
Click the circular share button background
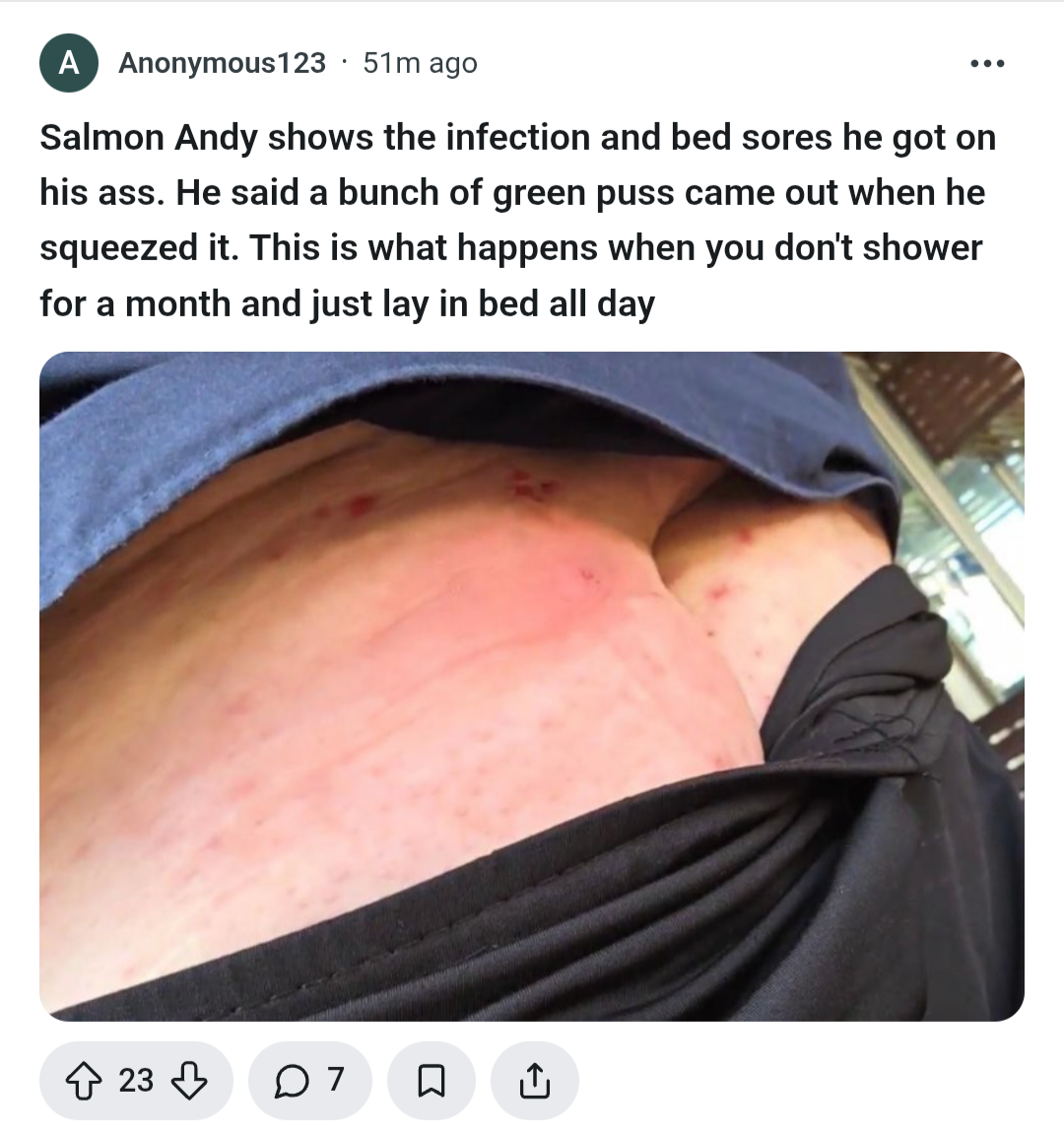click(535, 1080)
